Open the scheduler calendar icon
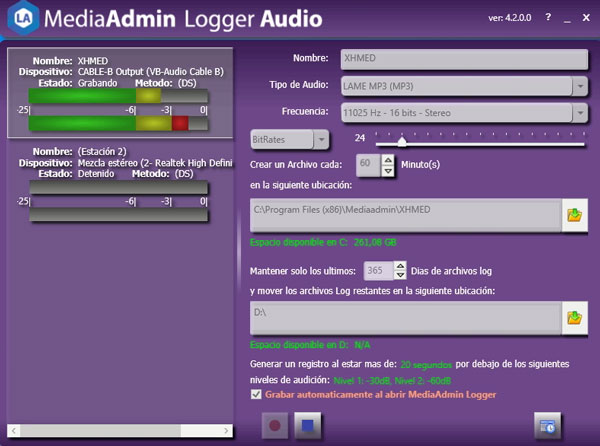 [546, 425]
